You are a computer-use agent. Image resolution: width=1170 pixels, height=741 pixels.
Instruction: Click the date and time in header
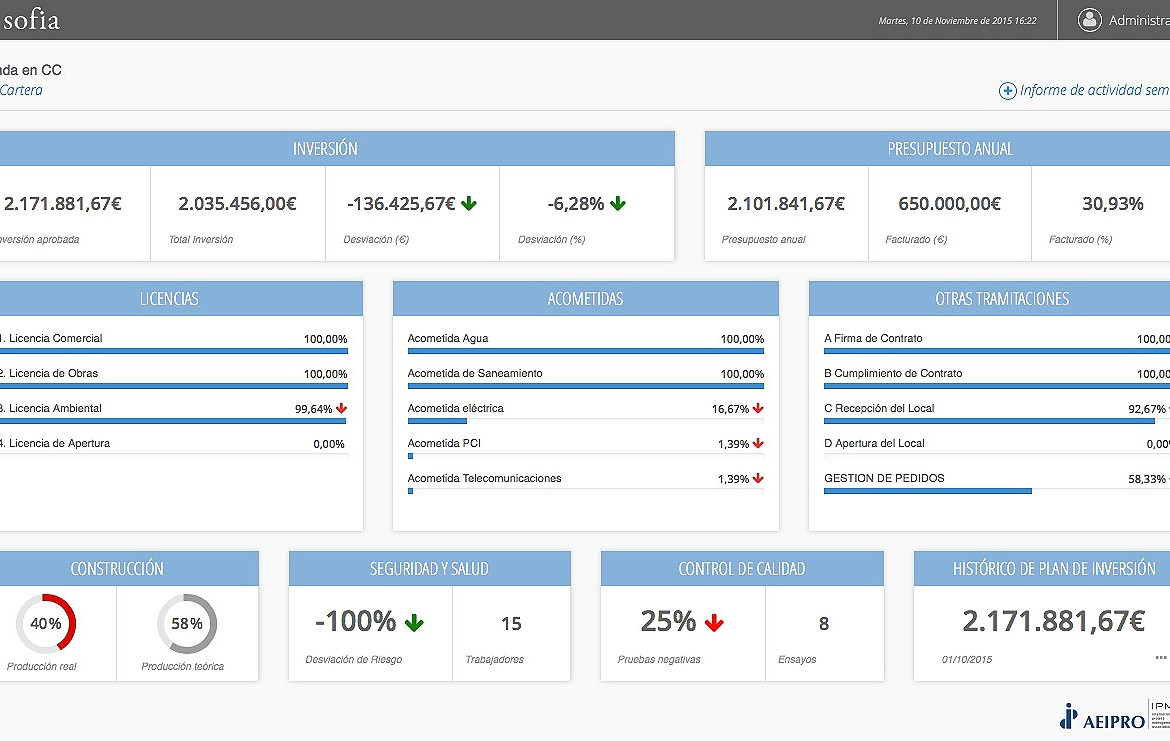click(x=957, y=21)
